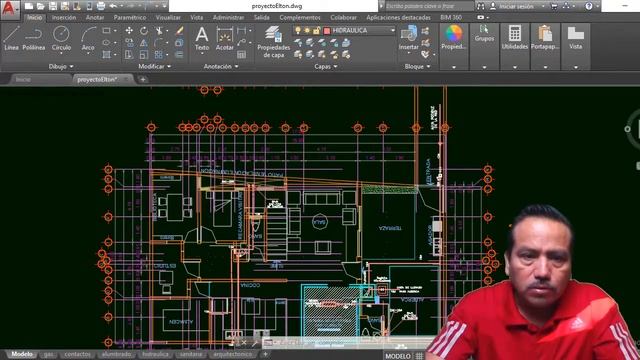The image size is (640, 360).
Task: Open the Paramétrico ribbon tab
Action: point(130,18)
